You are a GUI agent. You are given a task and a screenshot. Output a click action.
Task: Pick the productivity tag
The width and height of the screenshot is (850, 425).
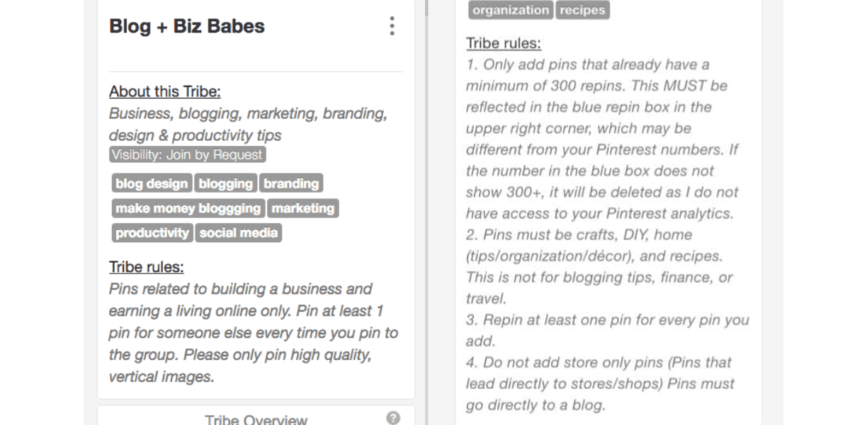(x=152, y=233)
